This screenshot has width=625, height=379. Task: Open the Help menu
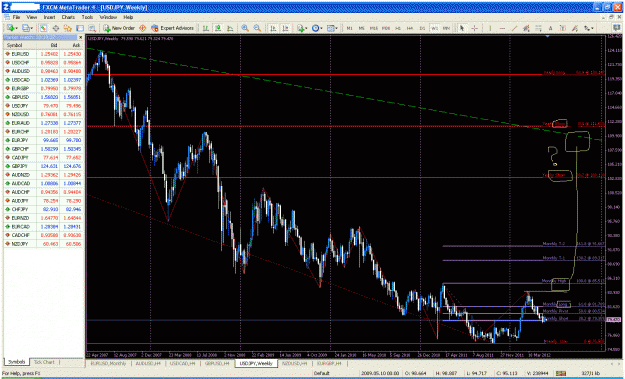pos(128,18)
